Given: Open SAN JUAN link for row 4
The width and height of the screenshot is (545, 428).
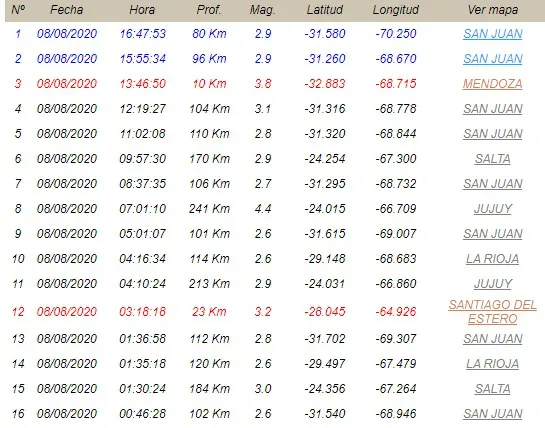Looking at the screenshot, I should [x=493, y=109].
